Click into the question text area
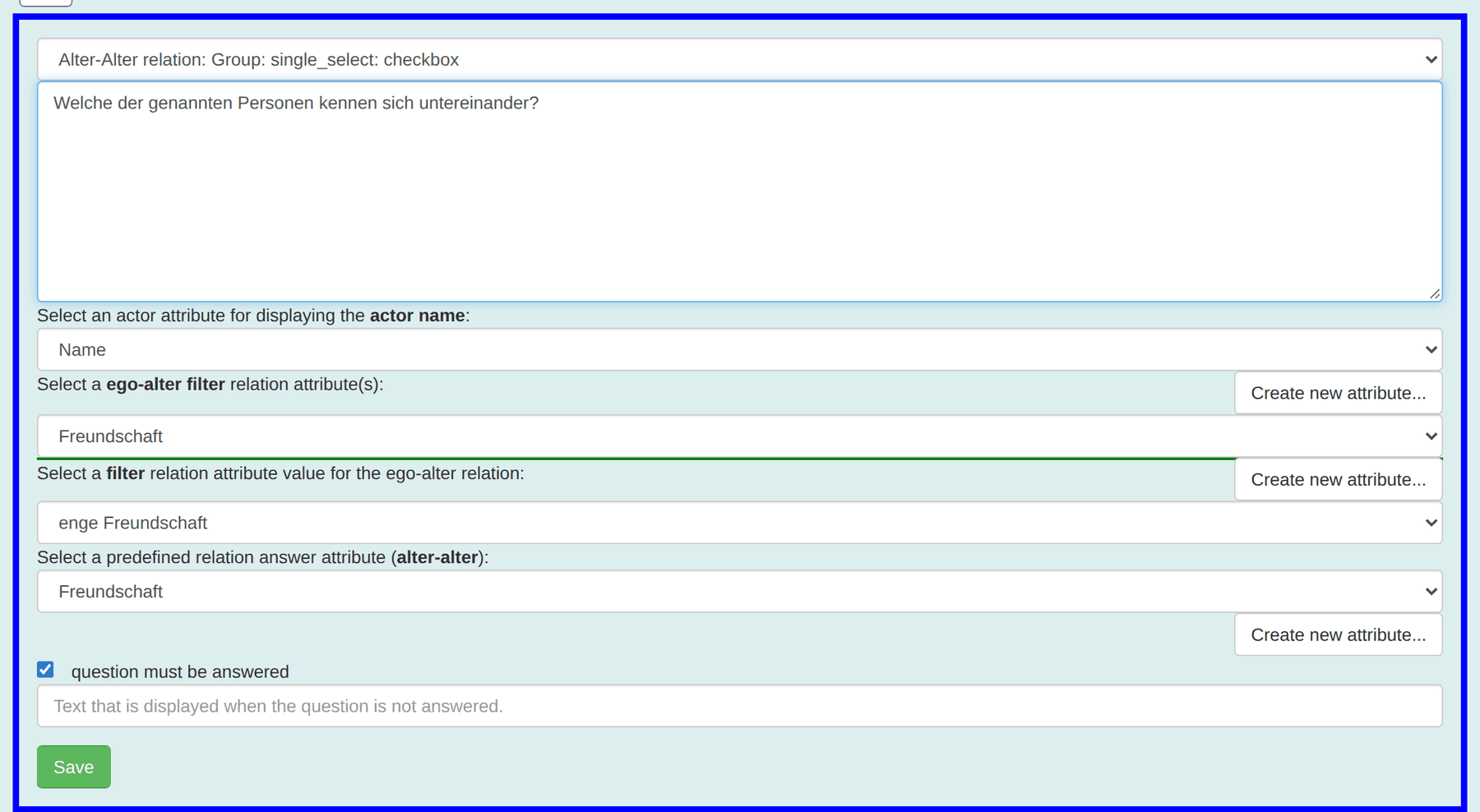This screenshot has height=812, width=1480. click(x=739, y=191)
